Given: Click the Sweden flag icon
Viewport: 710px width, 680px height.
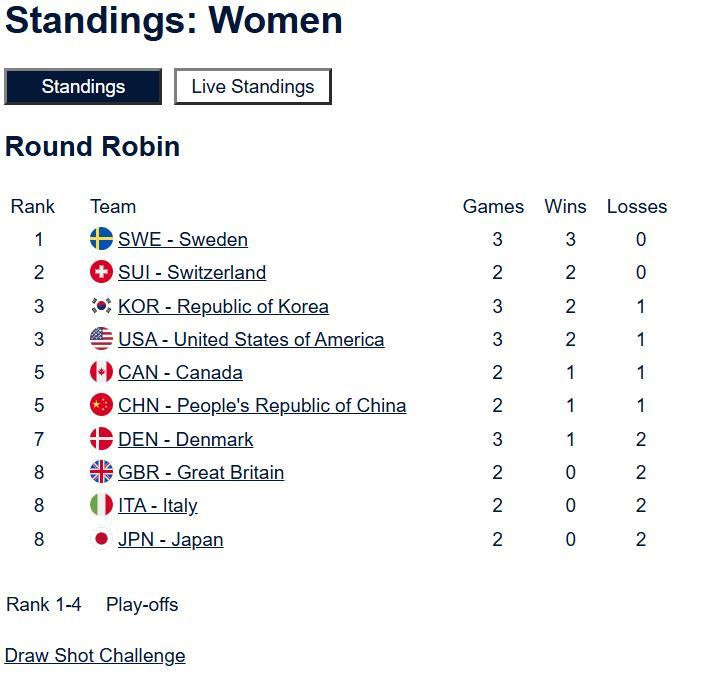Looking at the screenshot, I should [x=101, y=239].
